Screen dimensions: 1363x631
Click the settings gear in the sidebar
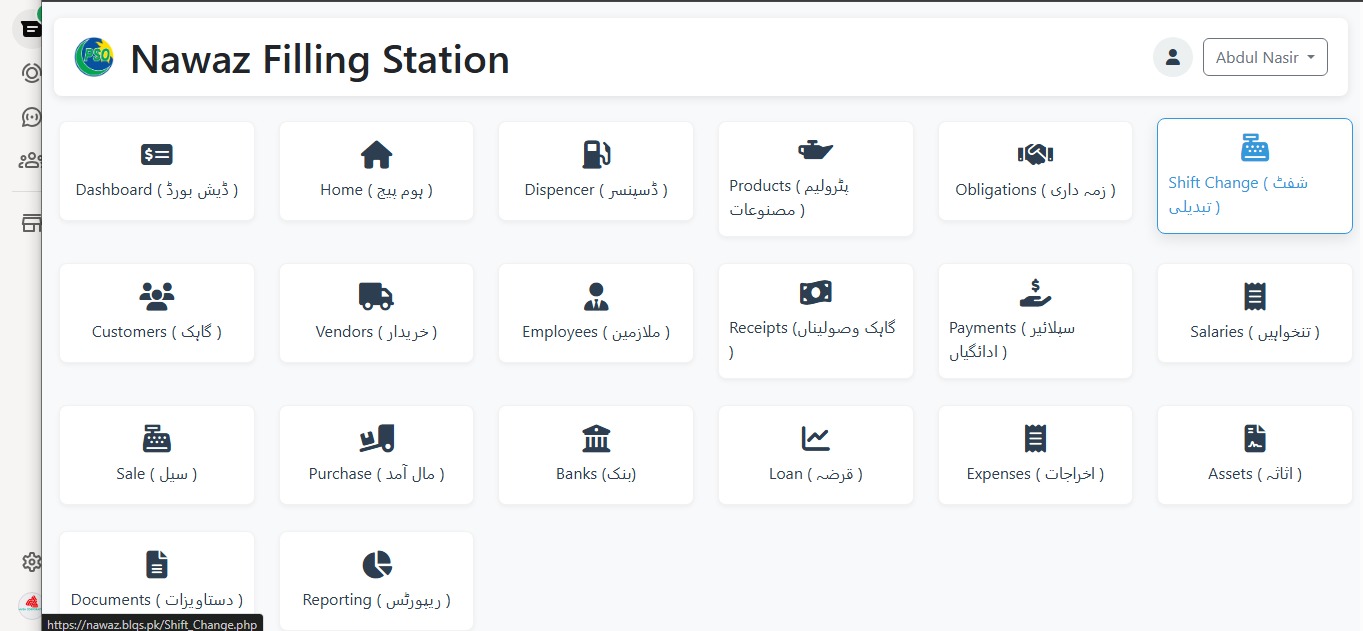31,562
